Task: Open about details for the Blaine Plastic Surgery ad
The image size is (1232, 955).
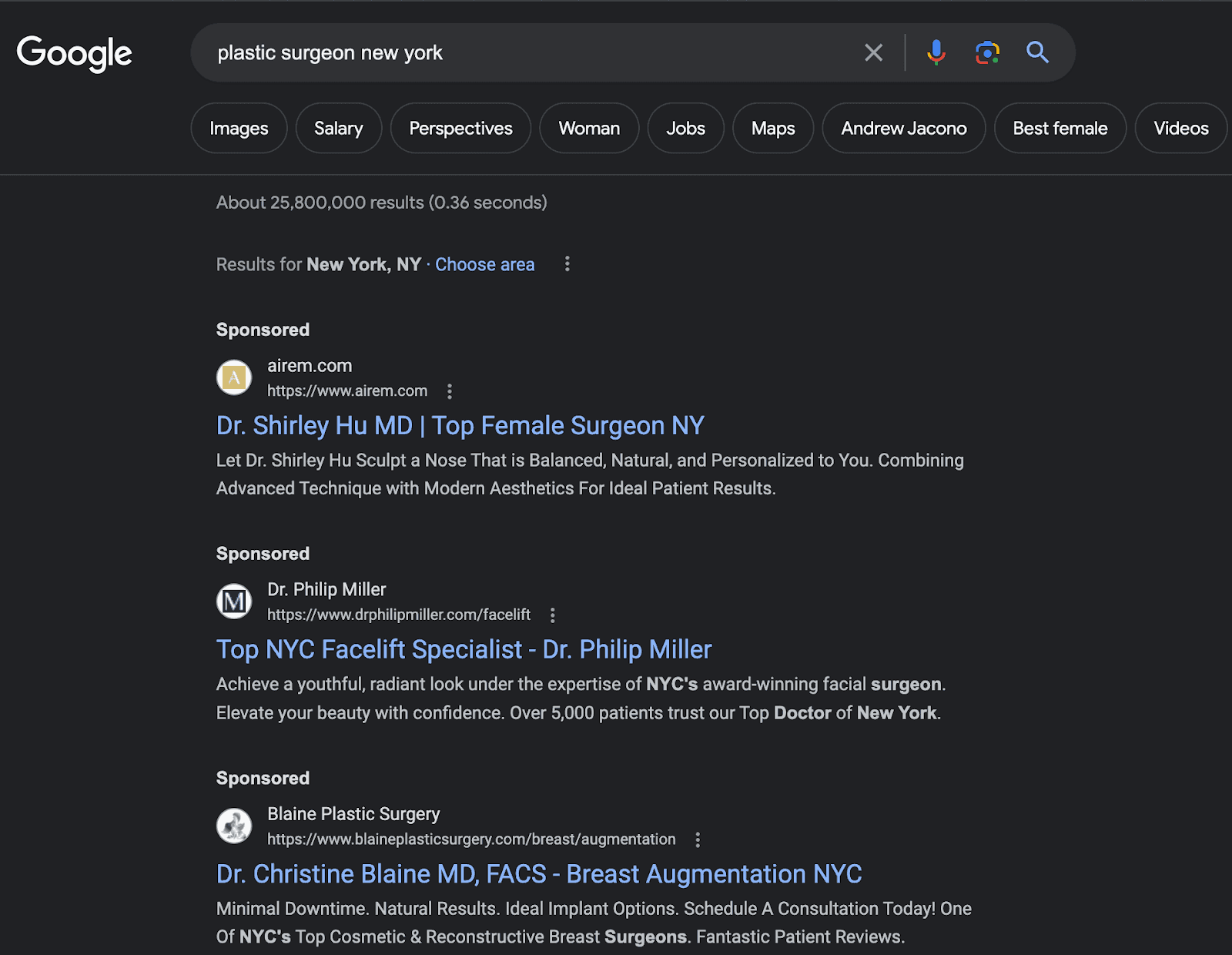Action: [x=698, y=839]
